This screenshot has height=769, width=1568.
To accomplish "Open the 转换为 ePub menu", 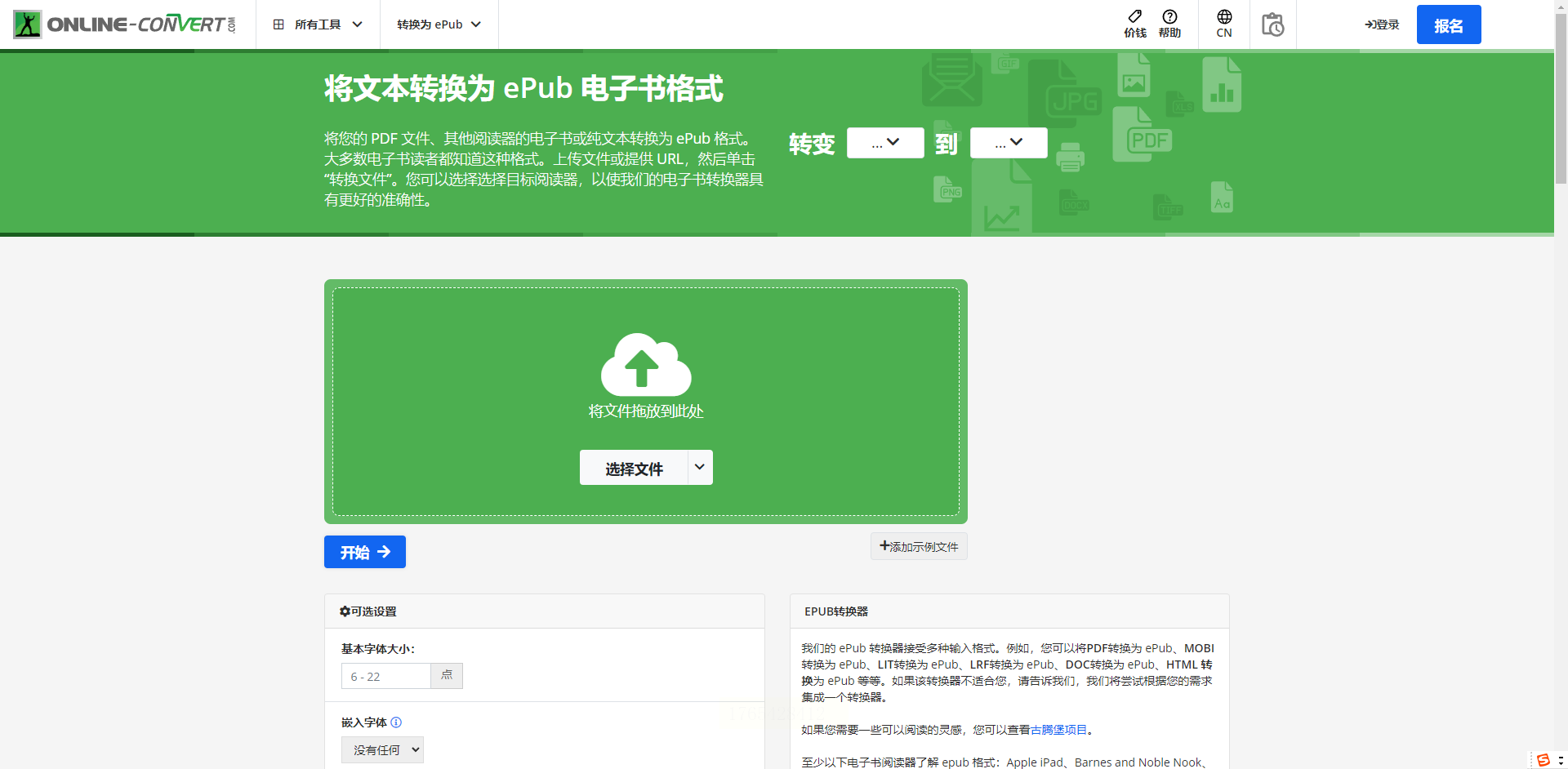I will (x=439, y=24).
